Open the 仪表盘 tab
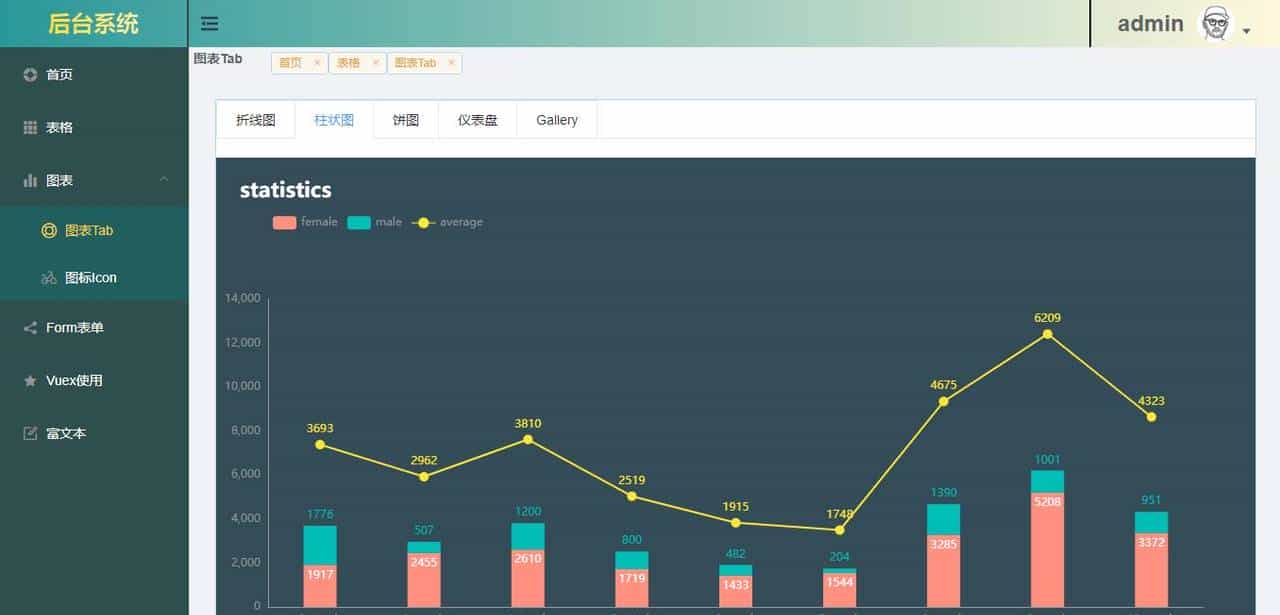The height and width of the screenshot is (615, 1280). [x=477, y=119]
